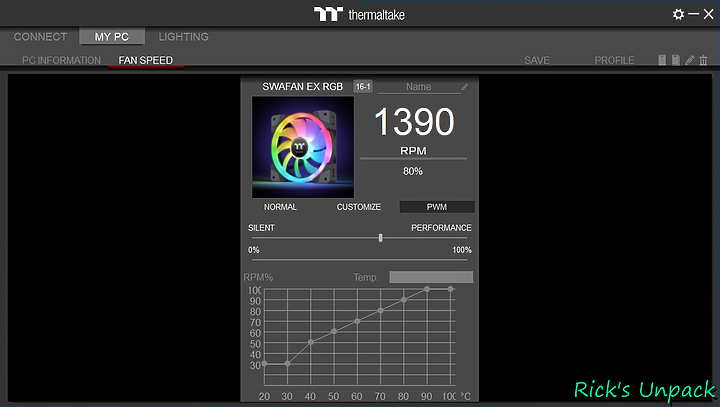Viewport: 720px width, 407px height.
Task: Click the fan Name input field
Action: click(x=419, y=87)
